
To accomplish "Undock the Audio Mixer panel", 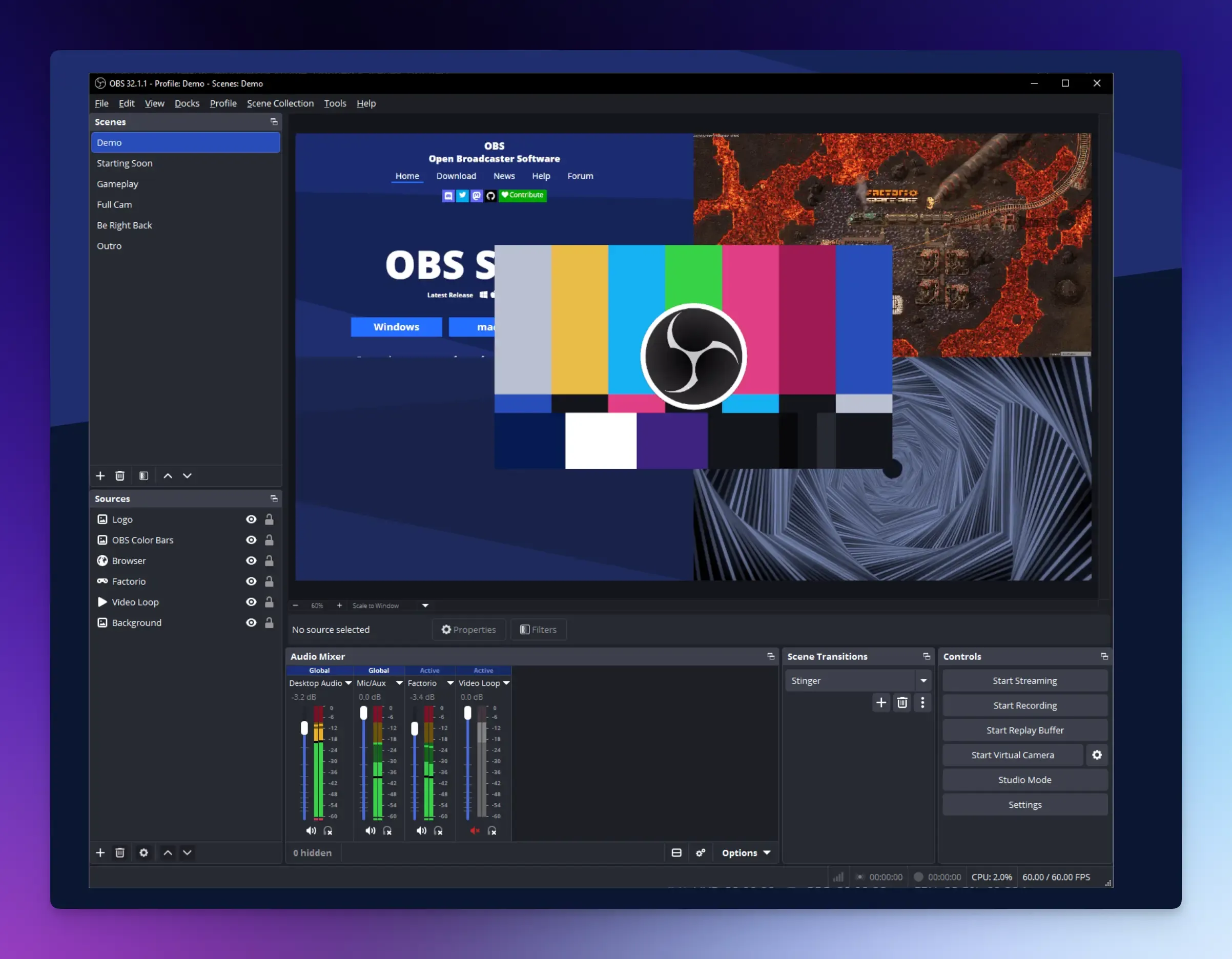I will [x=771, y=656].
